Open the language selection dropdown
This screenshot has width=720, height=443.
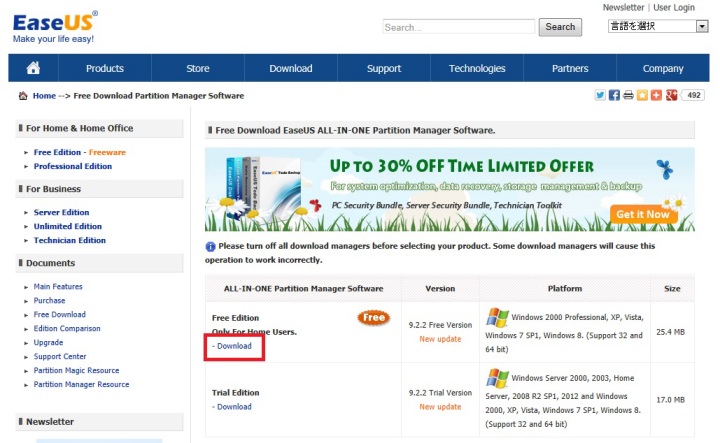[x=658, y=26]
